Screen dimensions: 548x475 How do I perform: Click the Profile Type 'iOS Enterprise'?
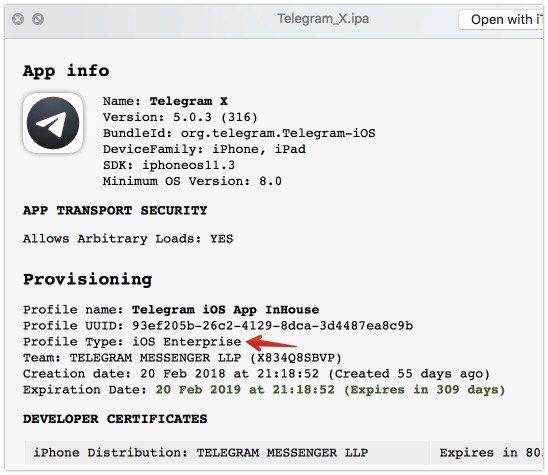click(187, 341)
